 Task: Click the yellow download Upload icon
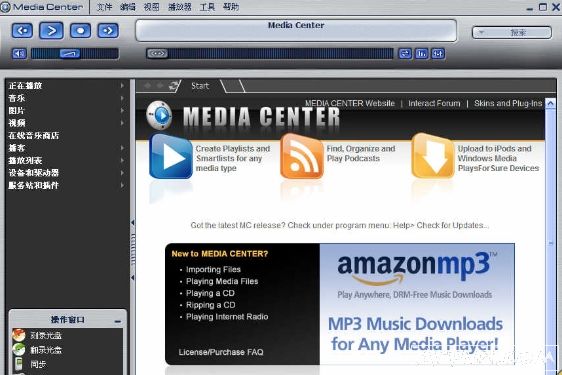point(433,156)
